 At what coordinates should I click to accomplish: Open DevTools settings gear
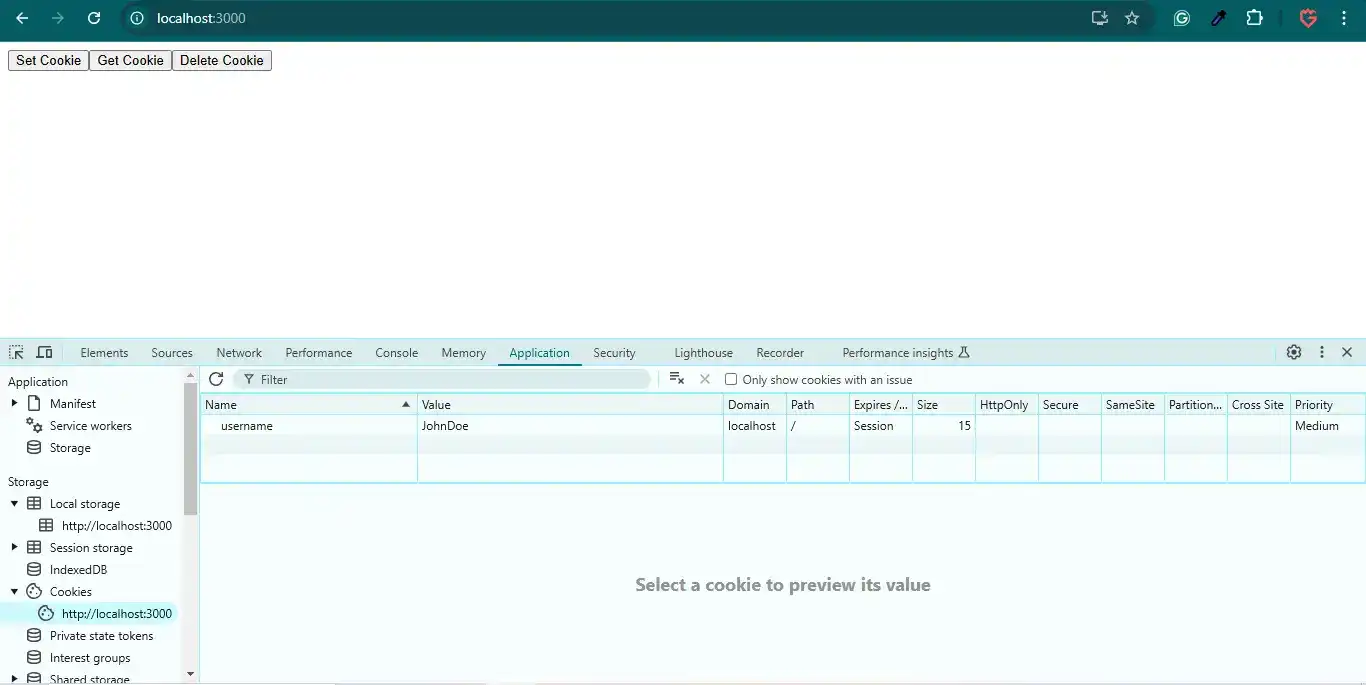click(x=1294, y=352)
